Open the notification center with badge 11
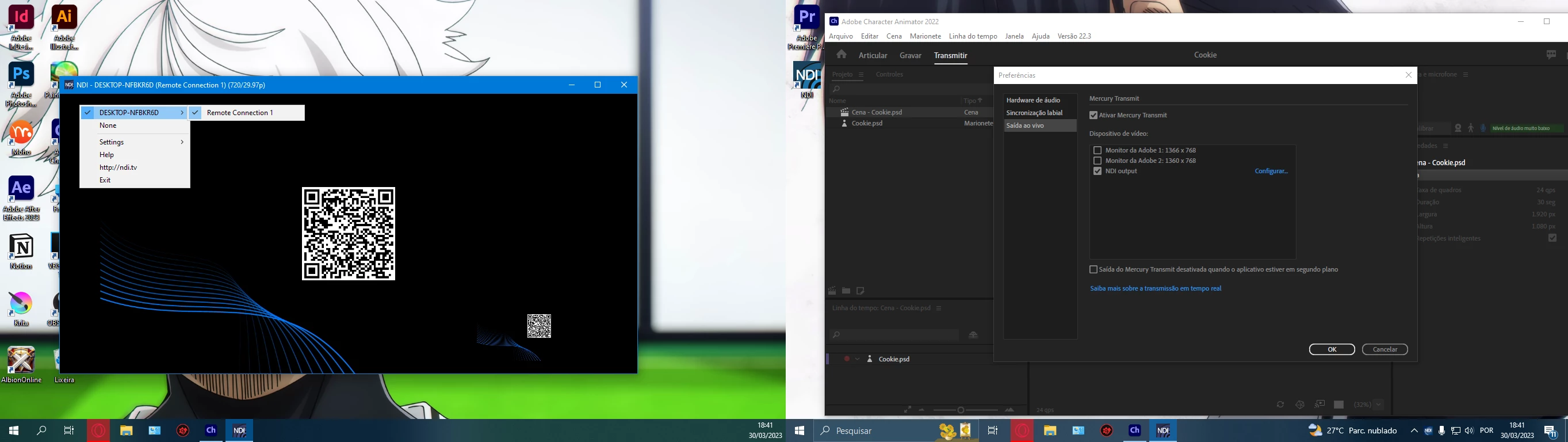1568x442 pixels. tap(1550, 431)
